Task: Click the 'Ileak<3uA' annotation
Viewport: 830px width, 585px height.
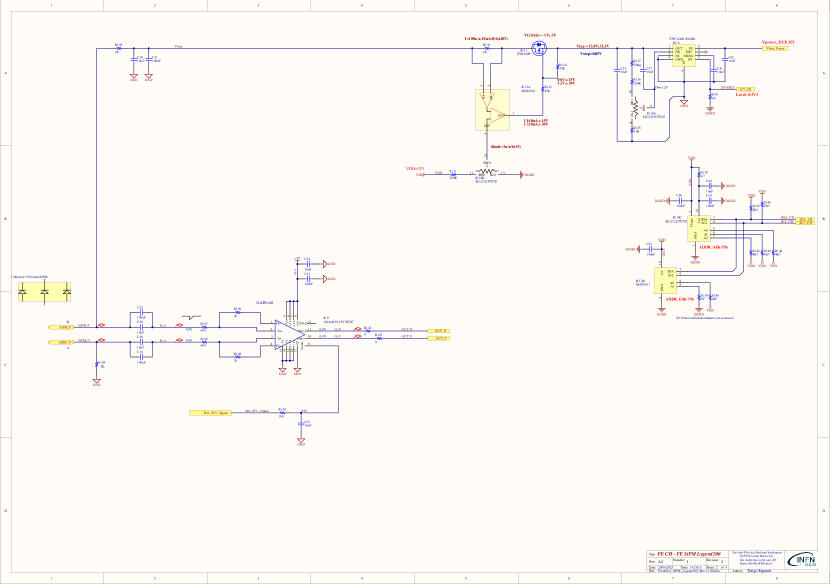Action: [x=506, y=147]
